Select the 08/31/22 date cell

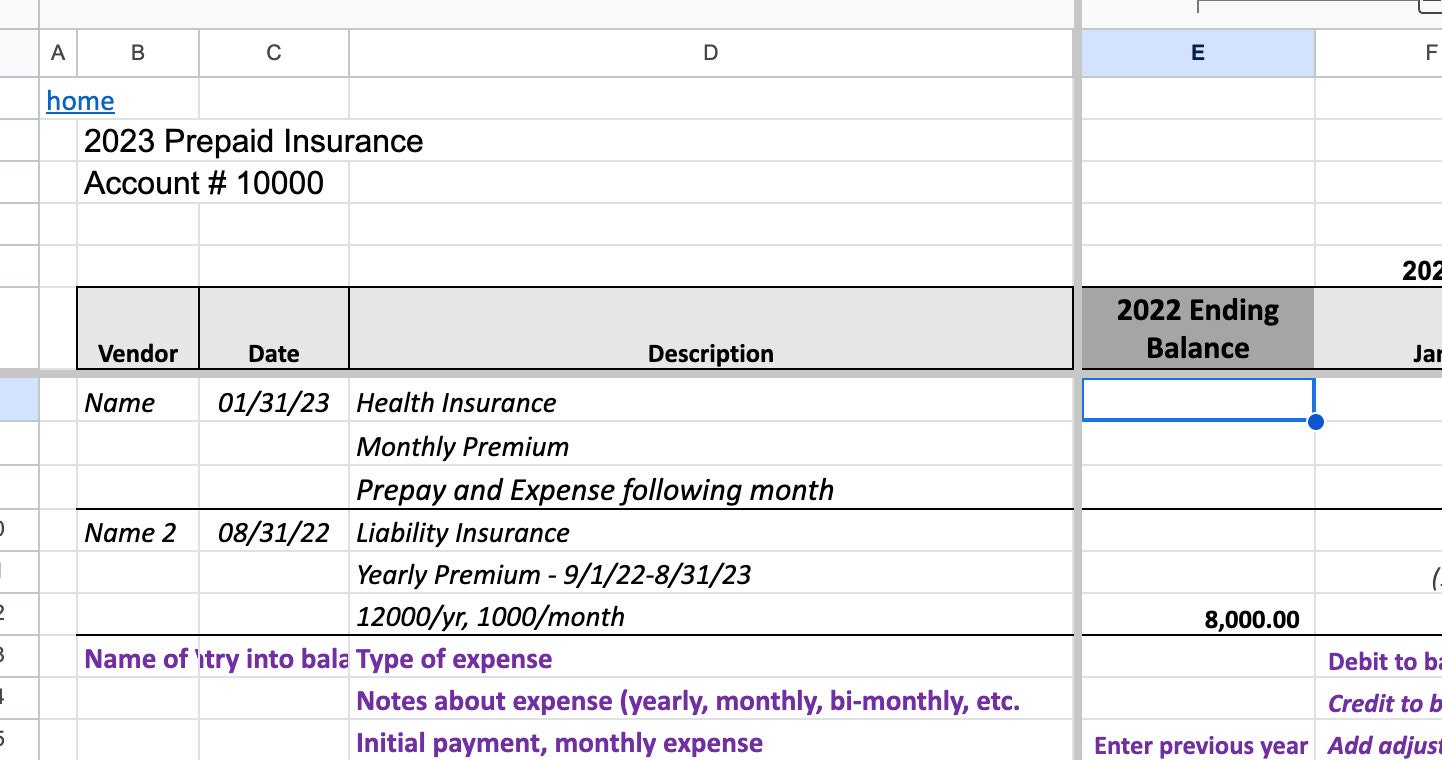[x=274, y=532]
